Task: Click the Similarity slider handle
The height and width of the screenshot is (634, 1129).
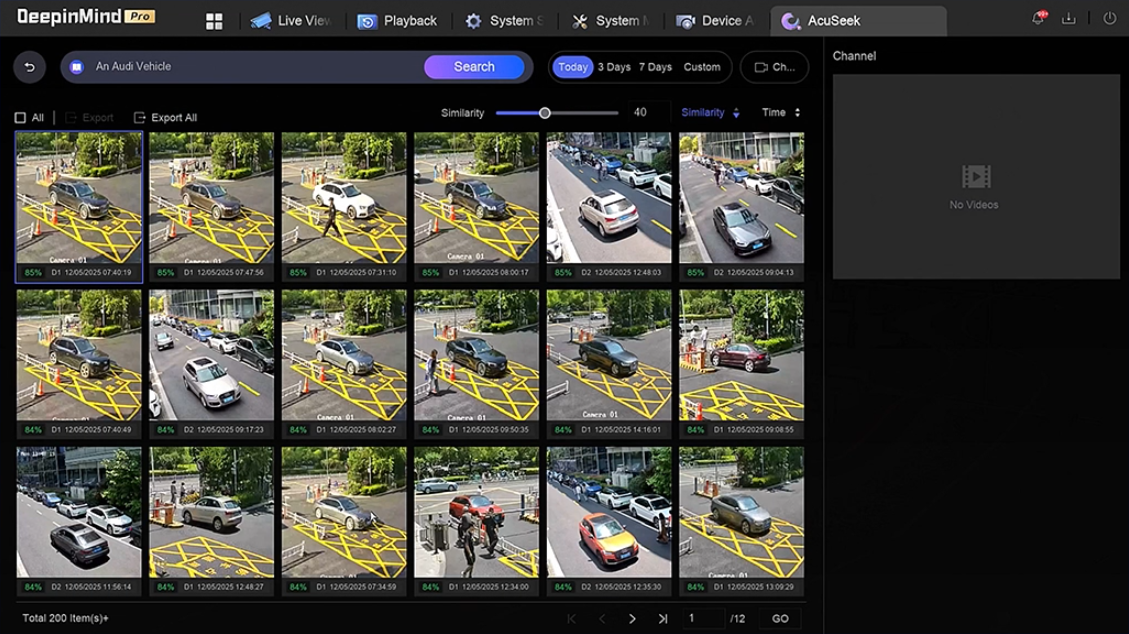Action: coord(545,113)
